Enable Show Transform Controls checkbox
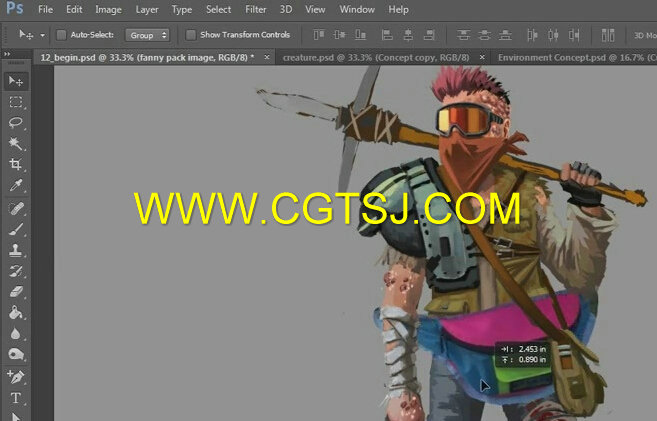Viewport: 657px width, 421px height. click(191, 35)
